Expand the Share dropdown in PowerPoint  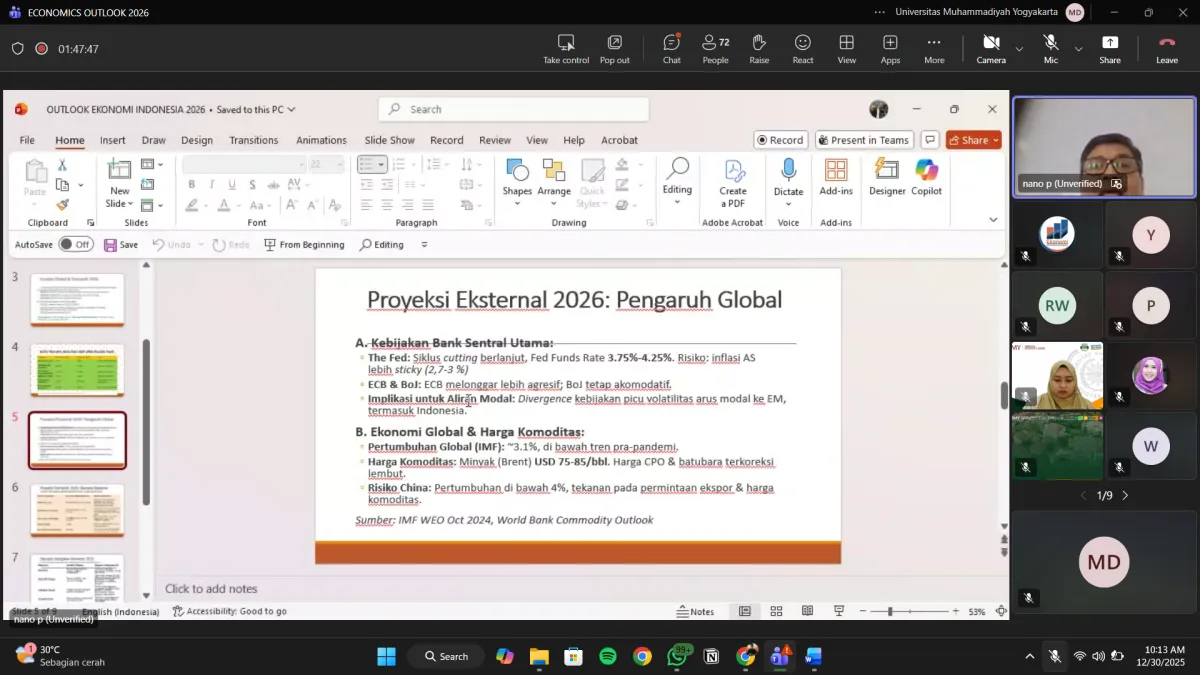pos(996,140)
